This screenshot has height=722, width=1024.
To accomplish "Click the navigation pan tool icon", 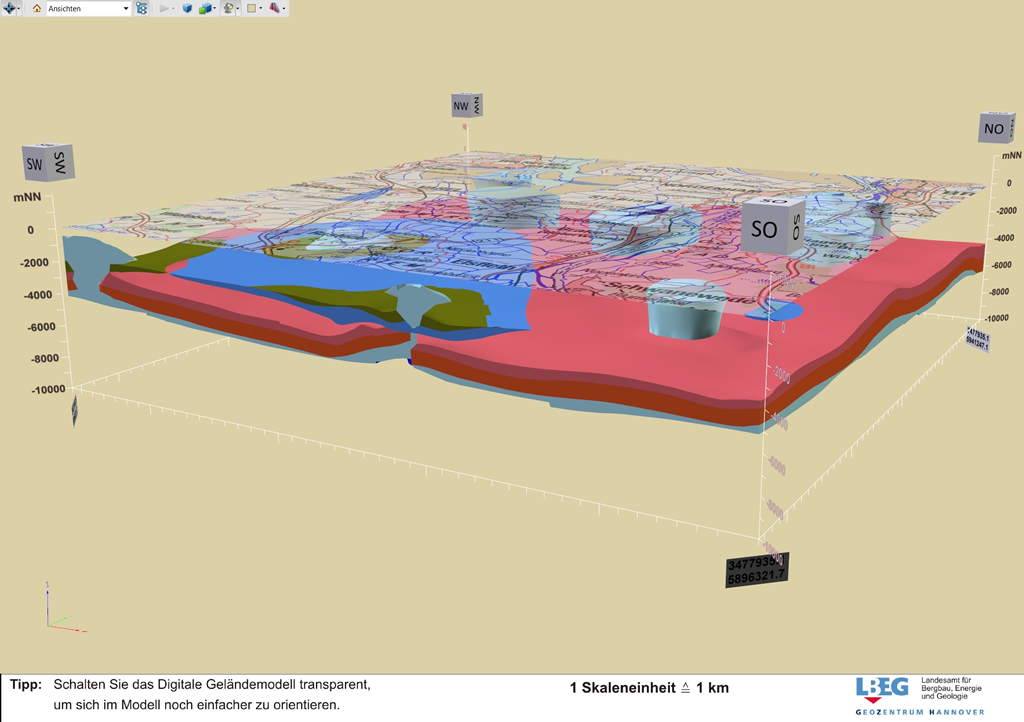I will point(11,8).
